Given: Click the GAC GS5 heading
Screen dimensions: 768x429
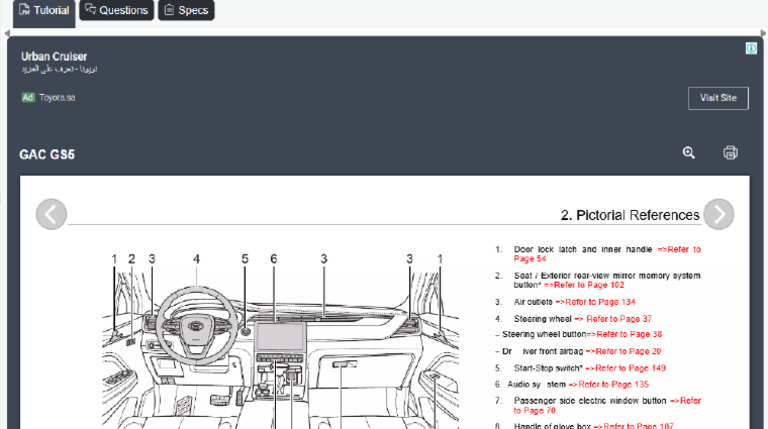Looking at the screenshot, I should [x=47, y=155].
